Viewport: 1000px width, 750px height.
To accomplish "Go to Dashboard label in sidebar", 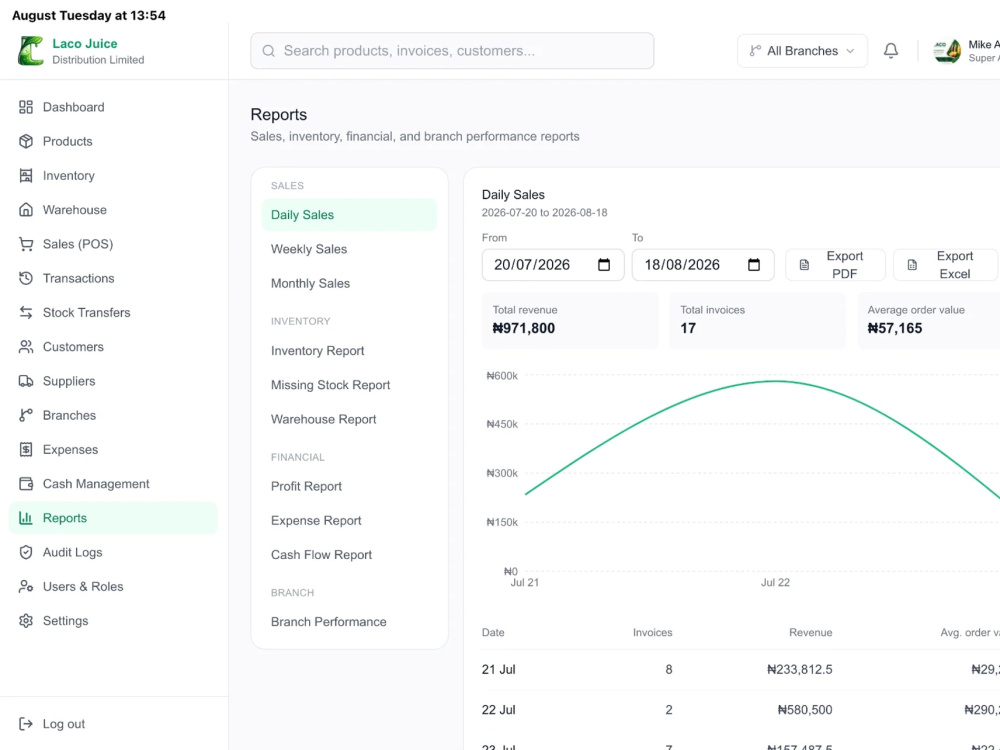I will 73,107.
